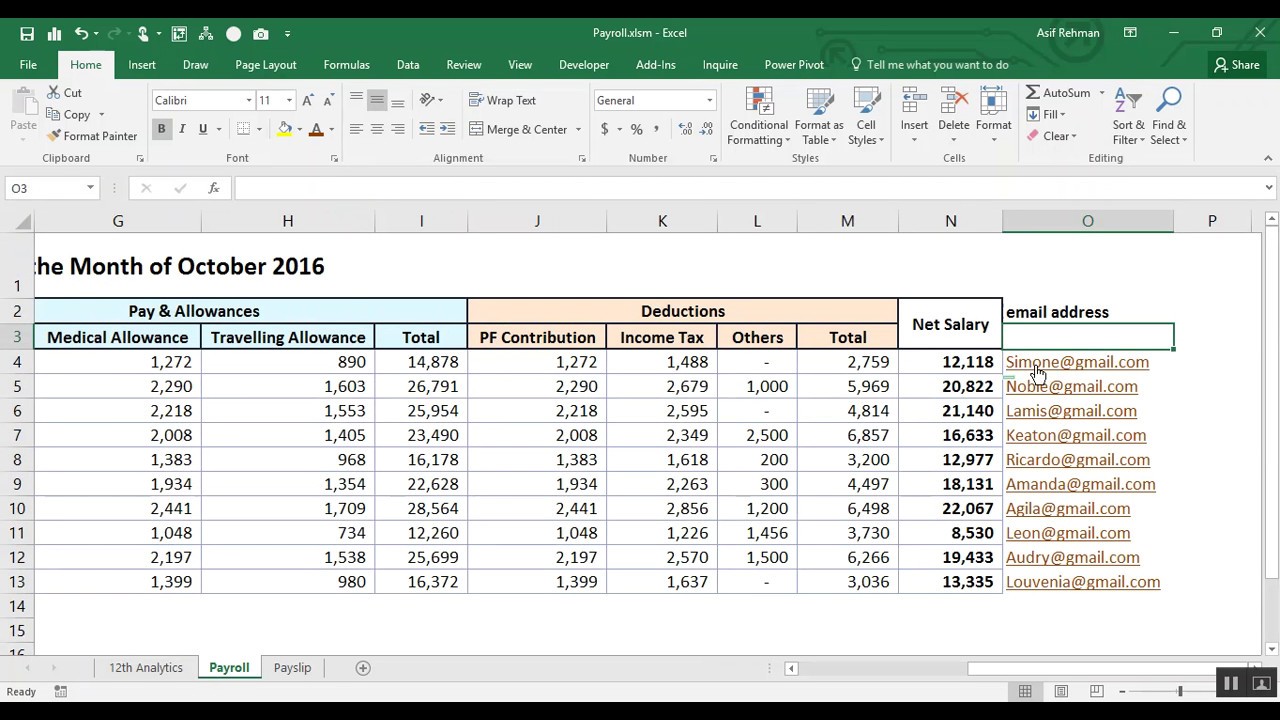Switch to Page Break Preview in status bar
This screenshot has height=720, width=1280.
(x=1097, y=691)
